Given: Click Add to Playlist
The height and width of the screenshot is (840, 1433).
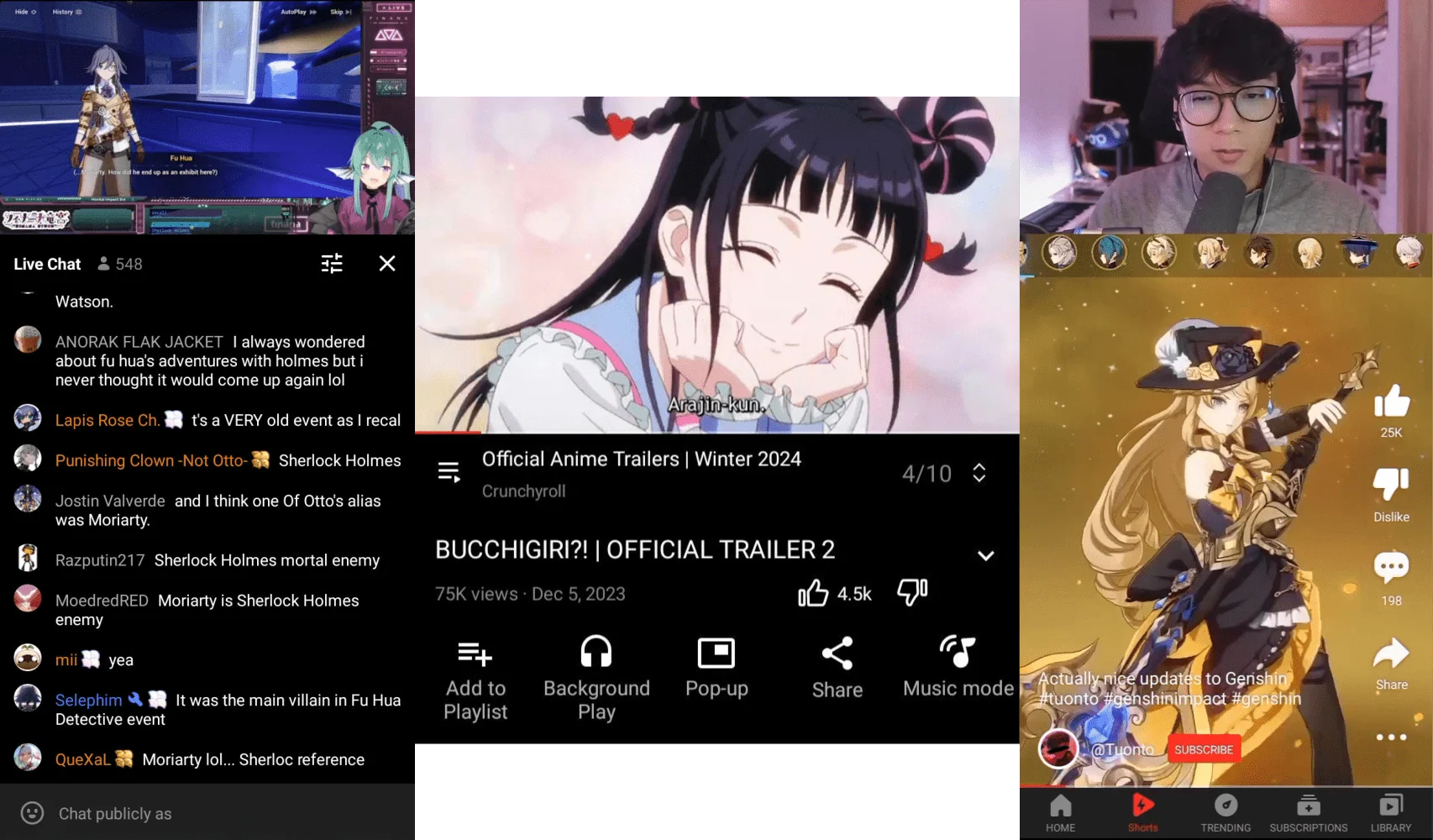Looking at the screenshot, I should coord(475,678).
